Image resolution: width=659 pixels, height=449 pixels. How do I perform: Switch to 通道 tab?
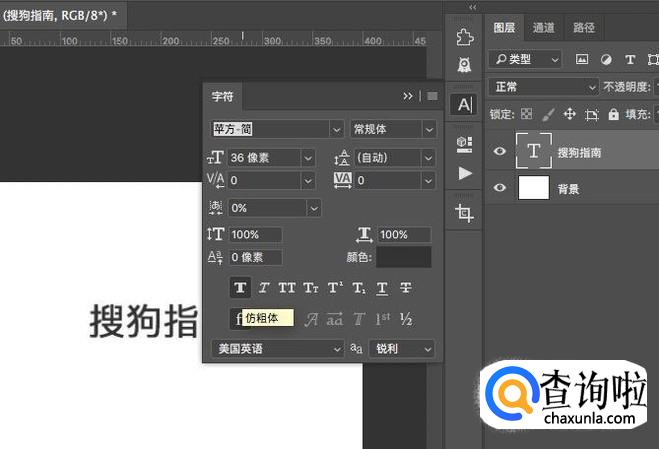[x=543, y=28]
